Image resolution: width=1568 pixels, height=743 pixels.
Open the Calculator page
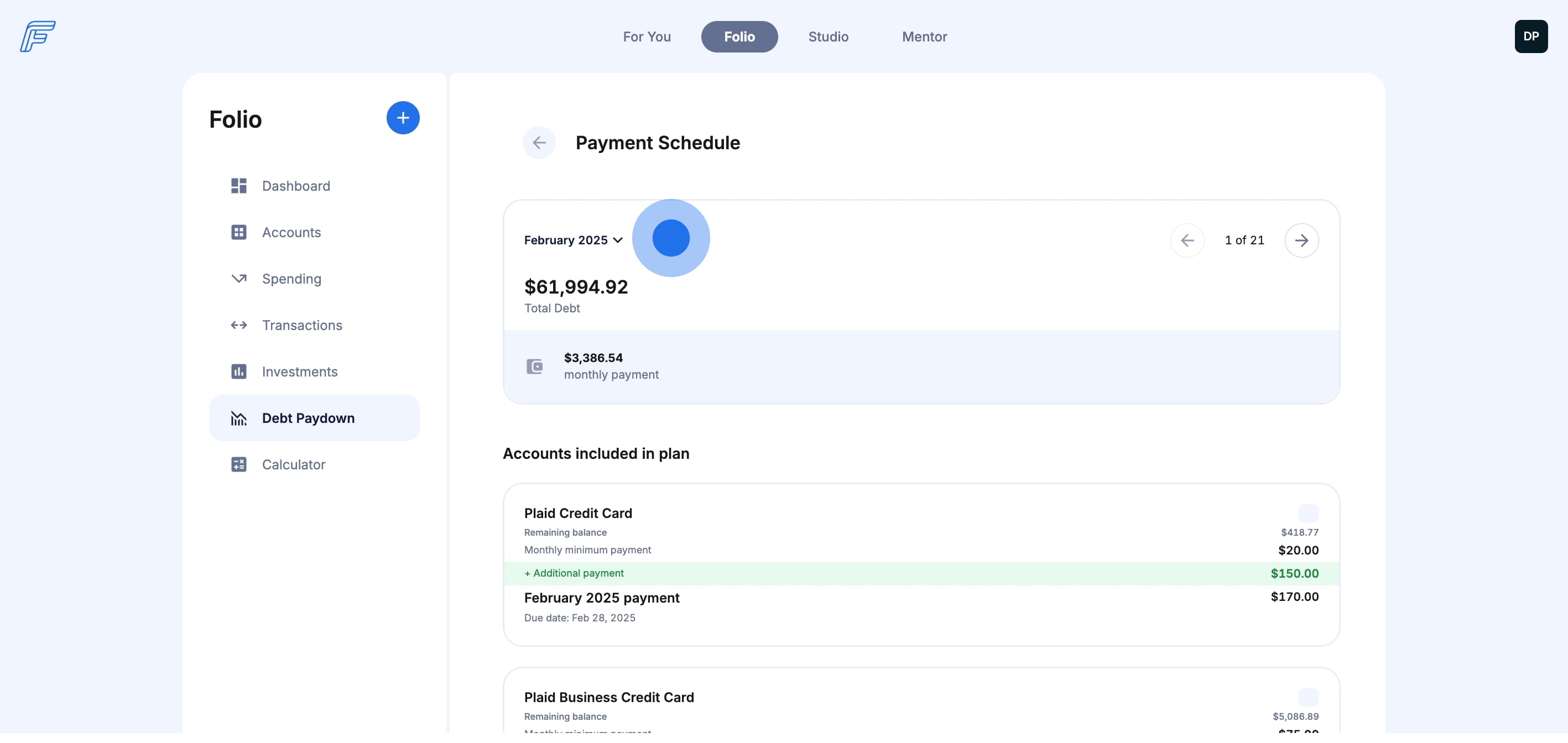293,465
